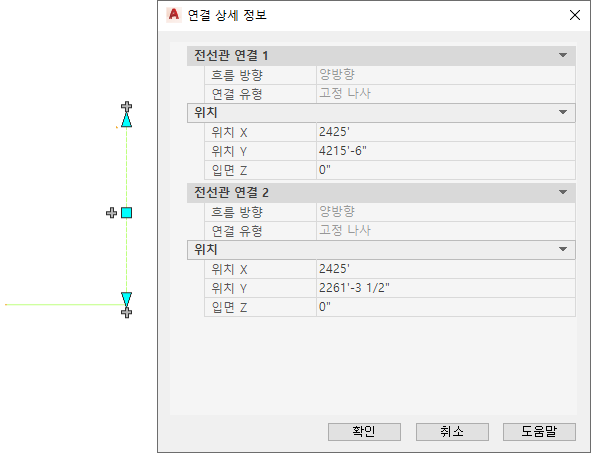Collapse 위치 section under 전선관 연결 2
The height and width of the screenshot is (453, 591).
(563, 249)
